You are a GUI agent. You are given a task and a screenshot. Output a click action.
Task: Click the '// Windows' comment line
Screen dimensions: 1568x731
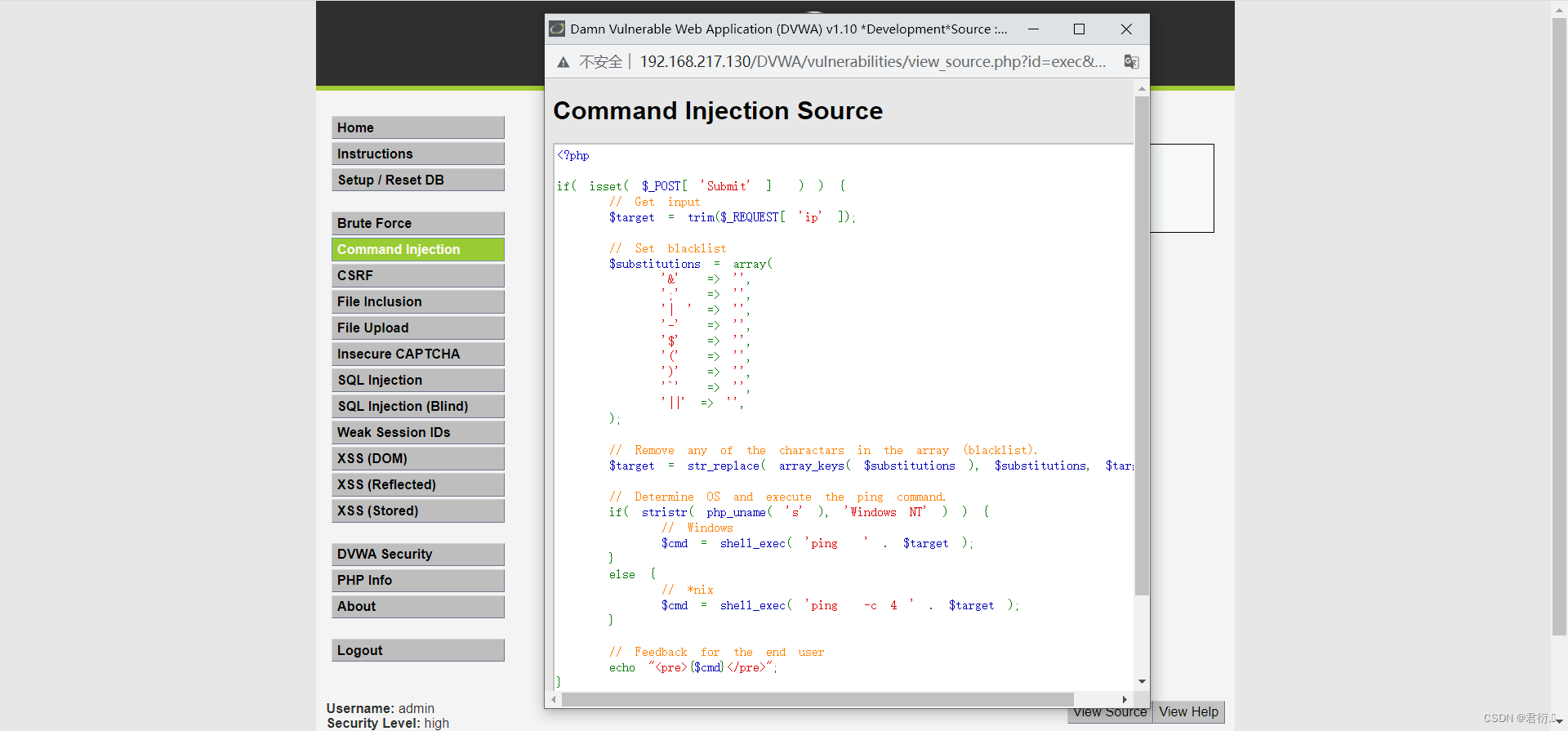pyautogui.click(x=697, y=528)
